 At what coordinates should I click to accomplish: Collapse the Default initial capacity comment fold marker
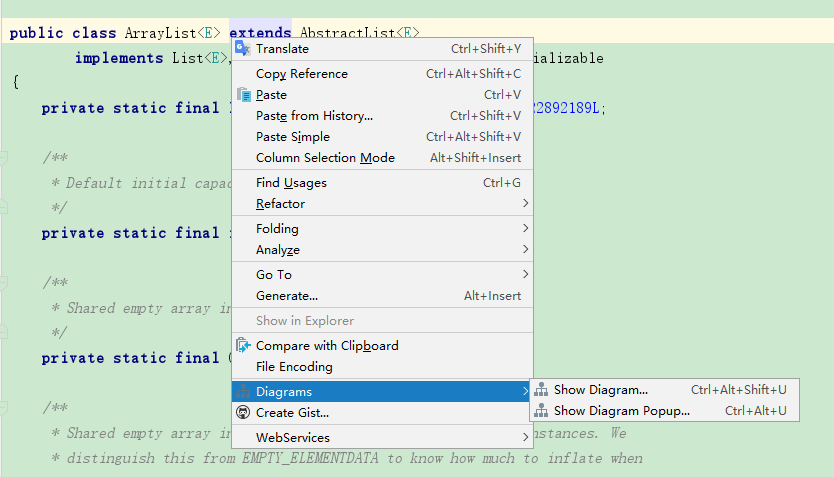(4, 157)
